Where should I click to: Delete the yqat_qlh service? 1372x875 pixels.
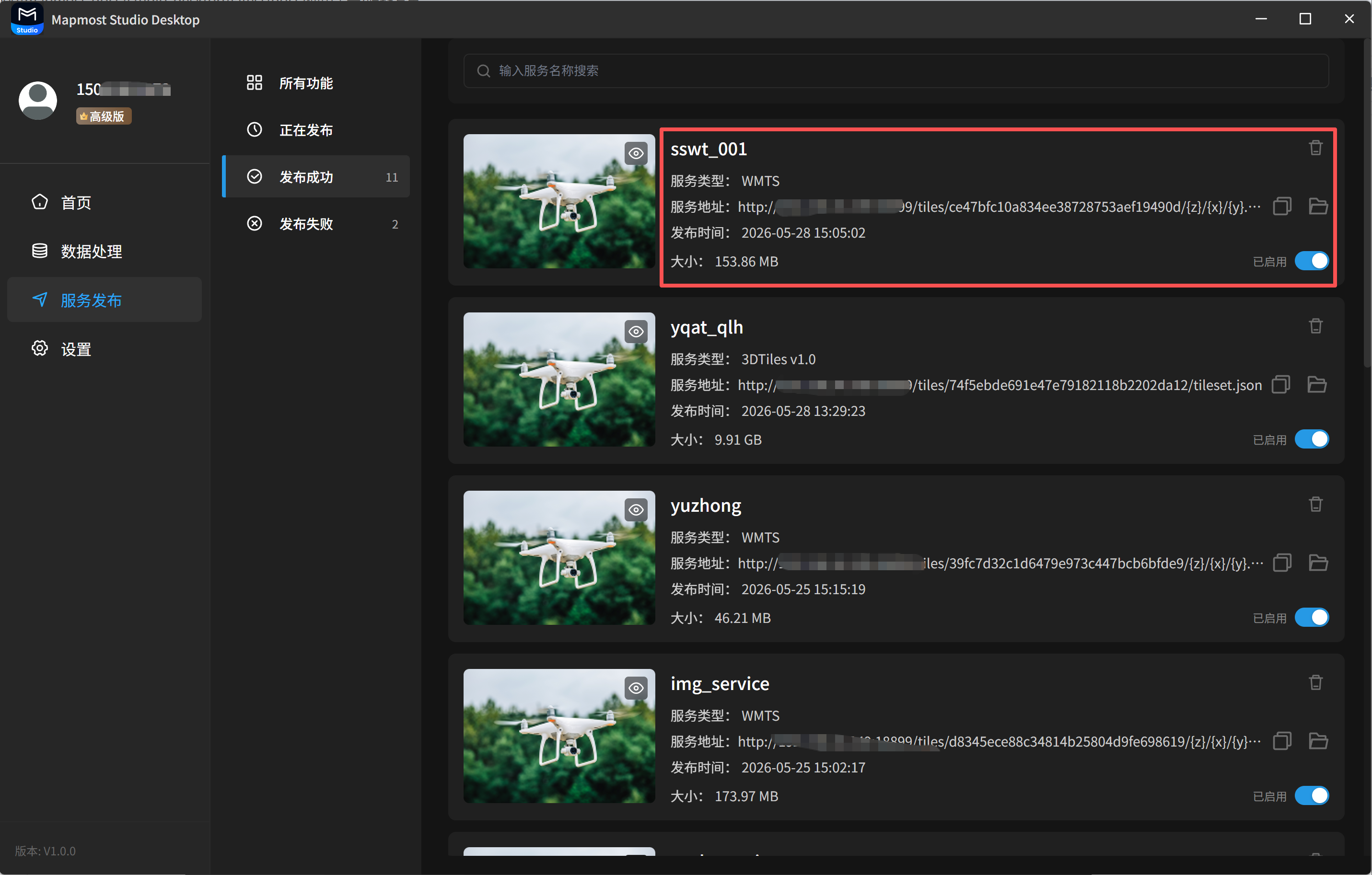click(x=1315, y=326)
